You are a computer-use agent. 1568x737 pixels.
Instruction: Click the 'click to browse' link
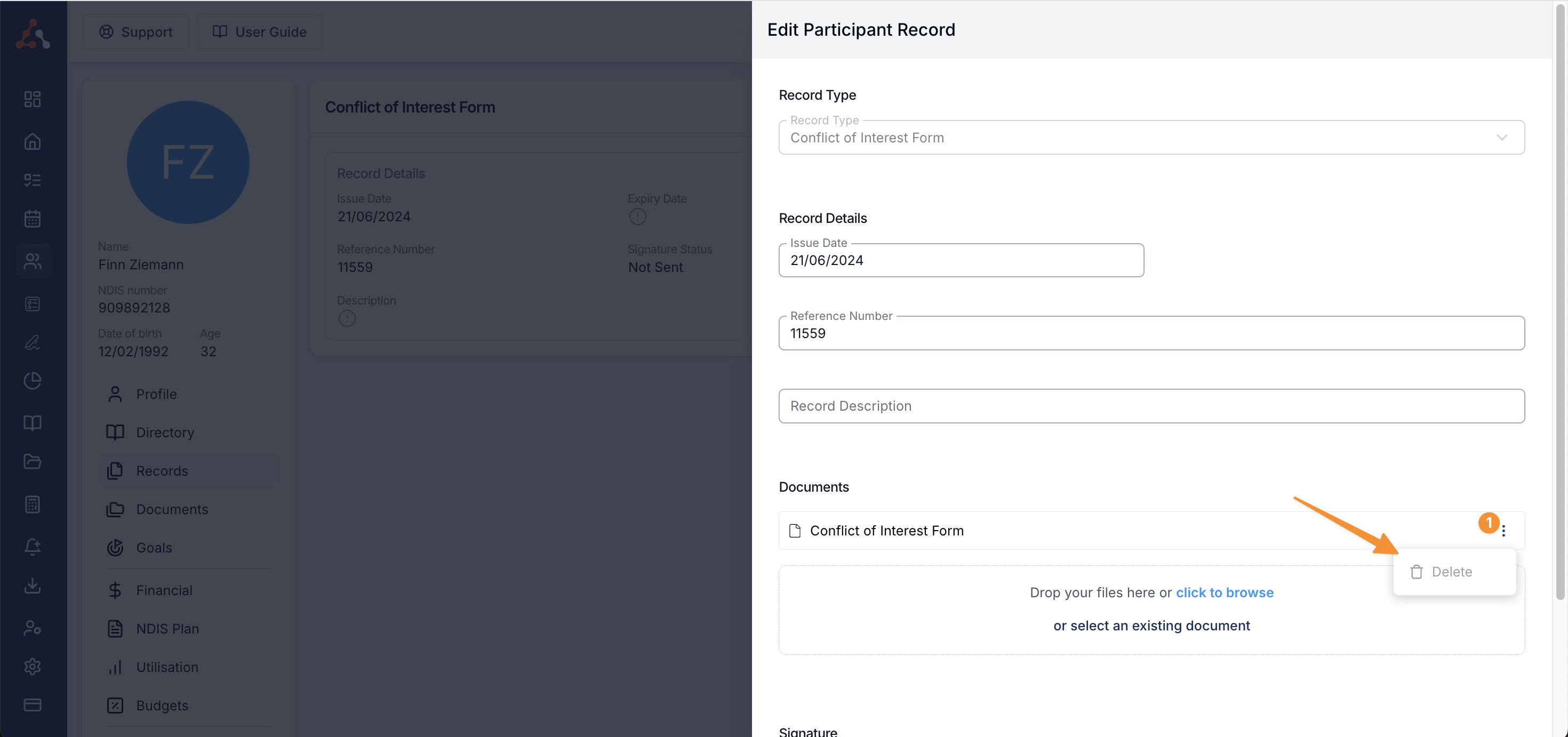tap(1224, 592)
